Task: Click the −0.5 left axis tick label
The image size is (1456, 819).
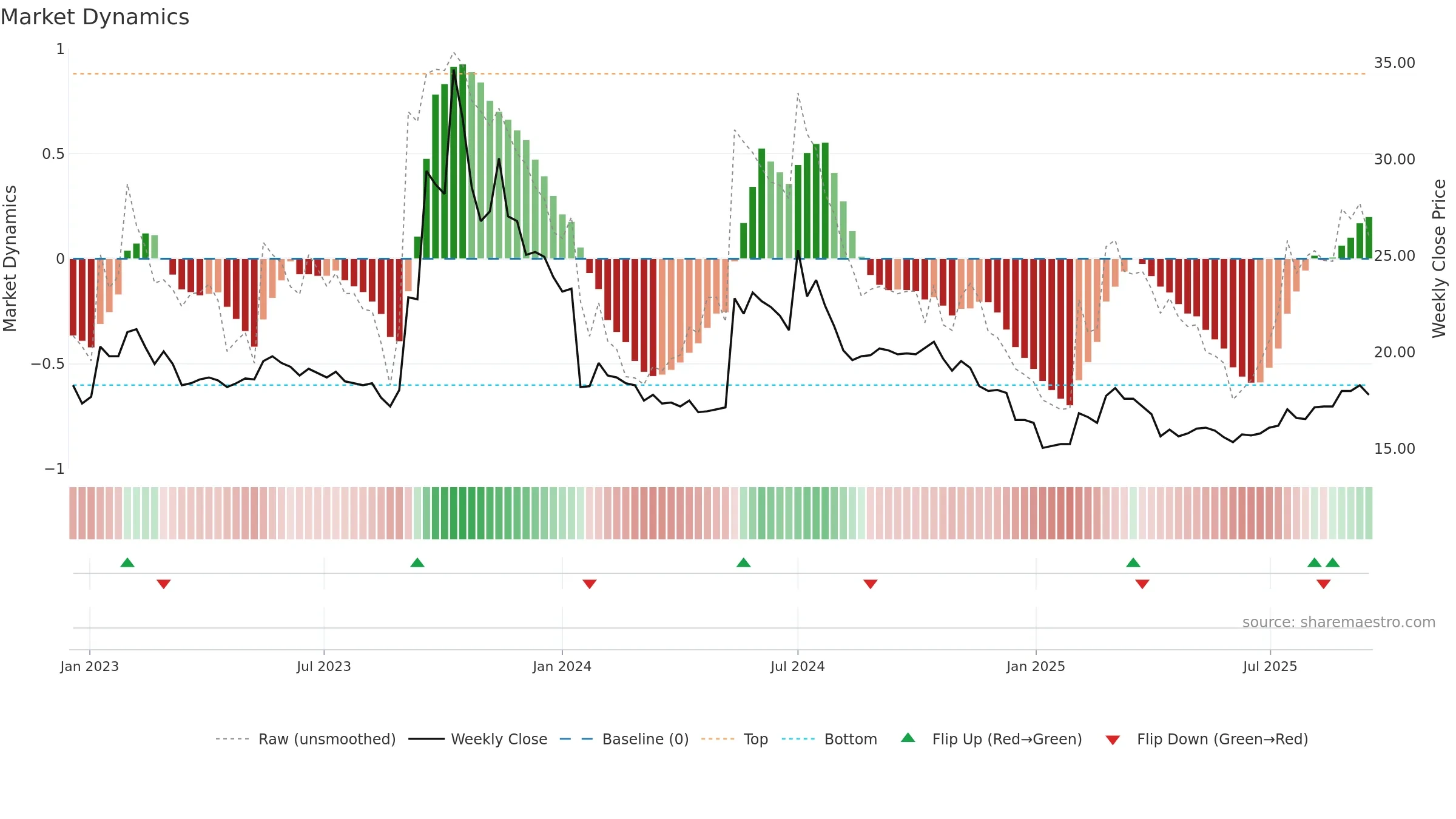Action: 48,363
